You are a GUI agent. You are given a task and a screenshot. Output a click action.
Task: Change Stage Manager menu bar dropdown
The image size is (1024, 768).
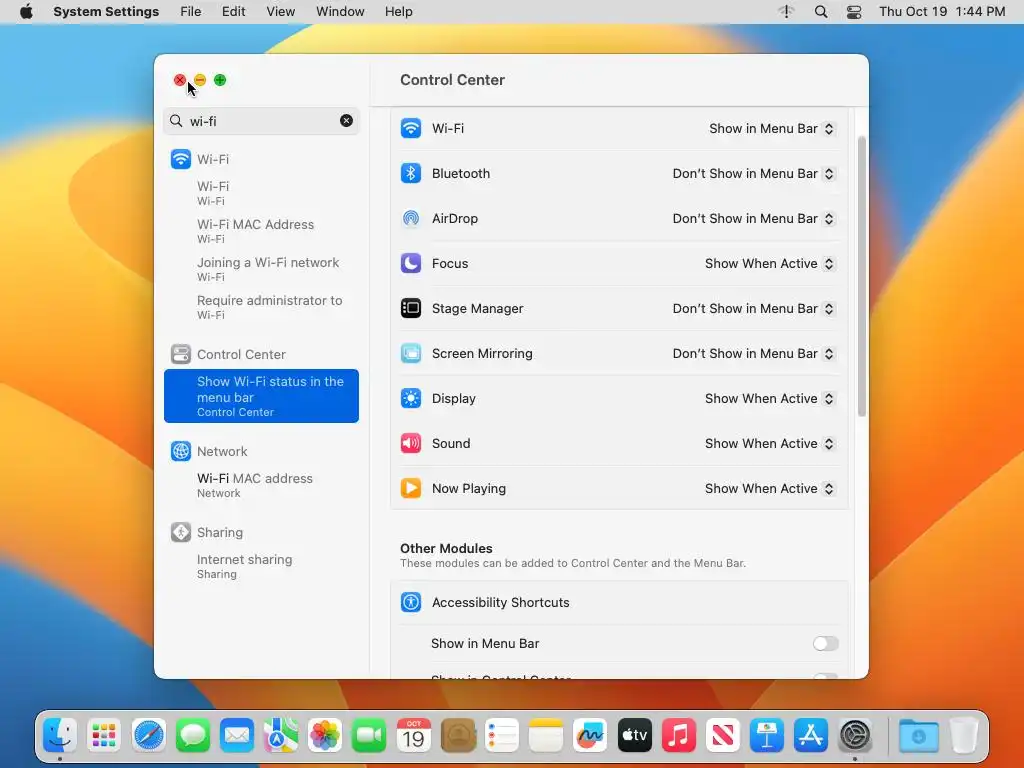(x=754, y=309)
